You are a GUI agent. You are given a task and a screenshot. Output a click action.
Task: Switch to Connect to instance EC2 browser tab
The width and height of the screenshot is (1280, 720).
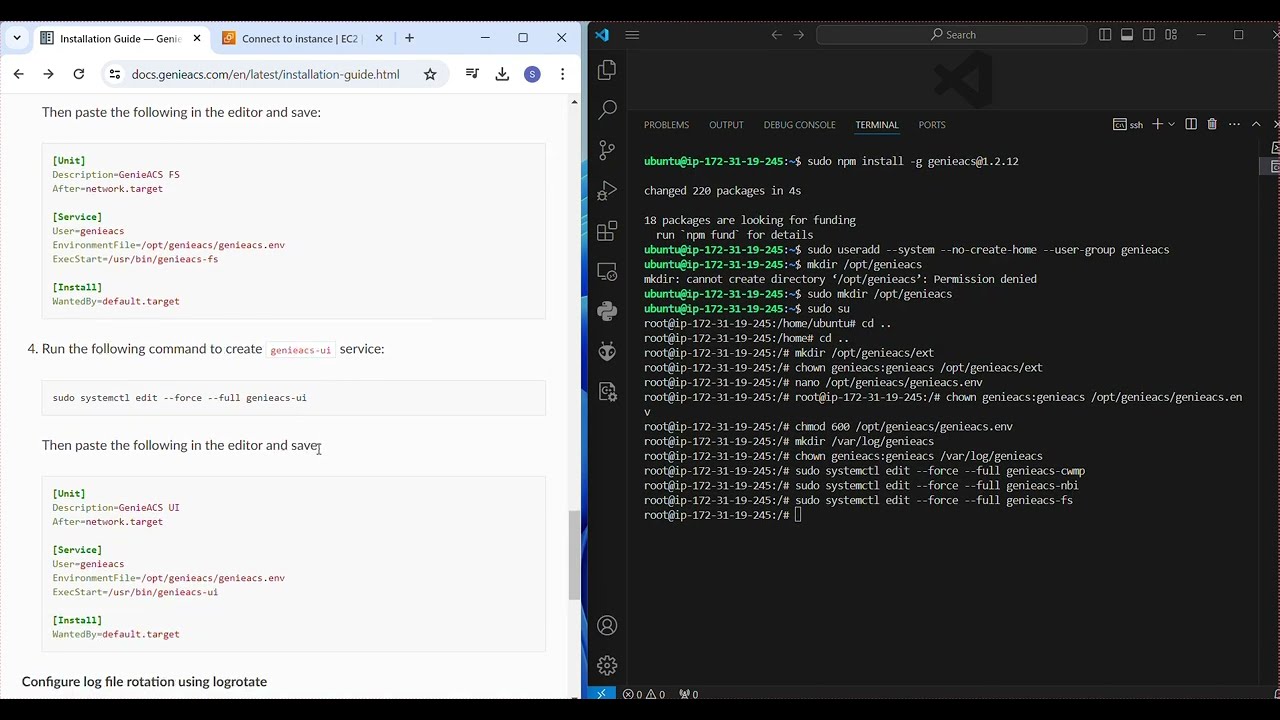click(300, 39)
